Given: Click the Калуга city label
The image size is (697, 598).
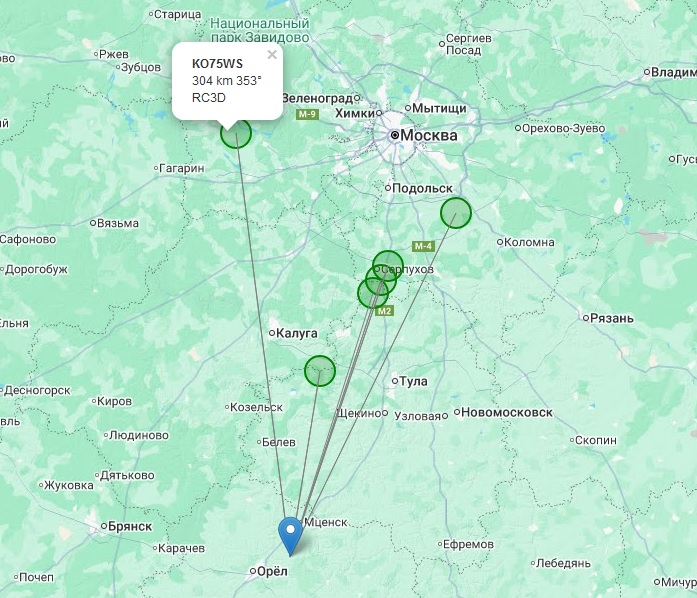Looking at the screenshot, I should [296, 333].
